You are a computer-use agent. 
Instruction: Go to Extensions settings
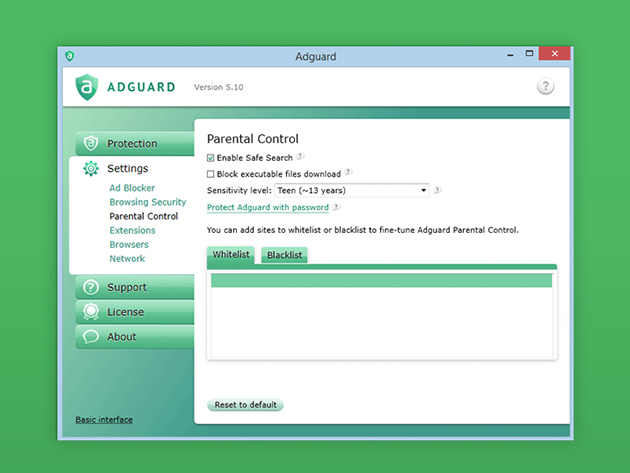[133, 230]
